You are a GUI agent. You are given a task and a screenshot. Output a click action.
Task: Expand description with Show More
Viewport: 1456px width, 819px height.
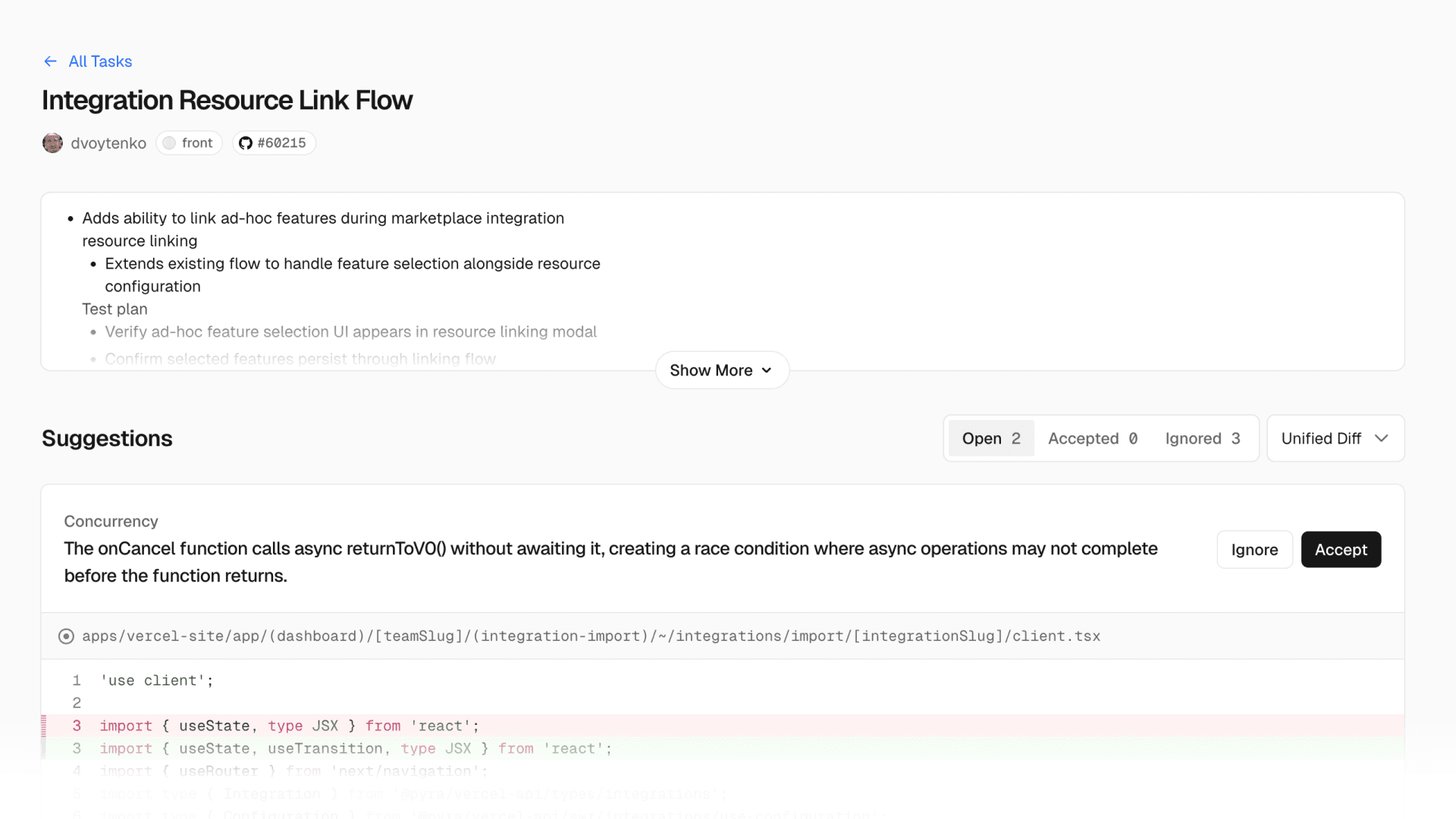(711, 370)
